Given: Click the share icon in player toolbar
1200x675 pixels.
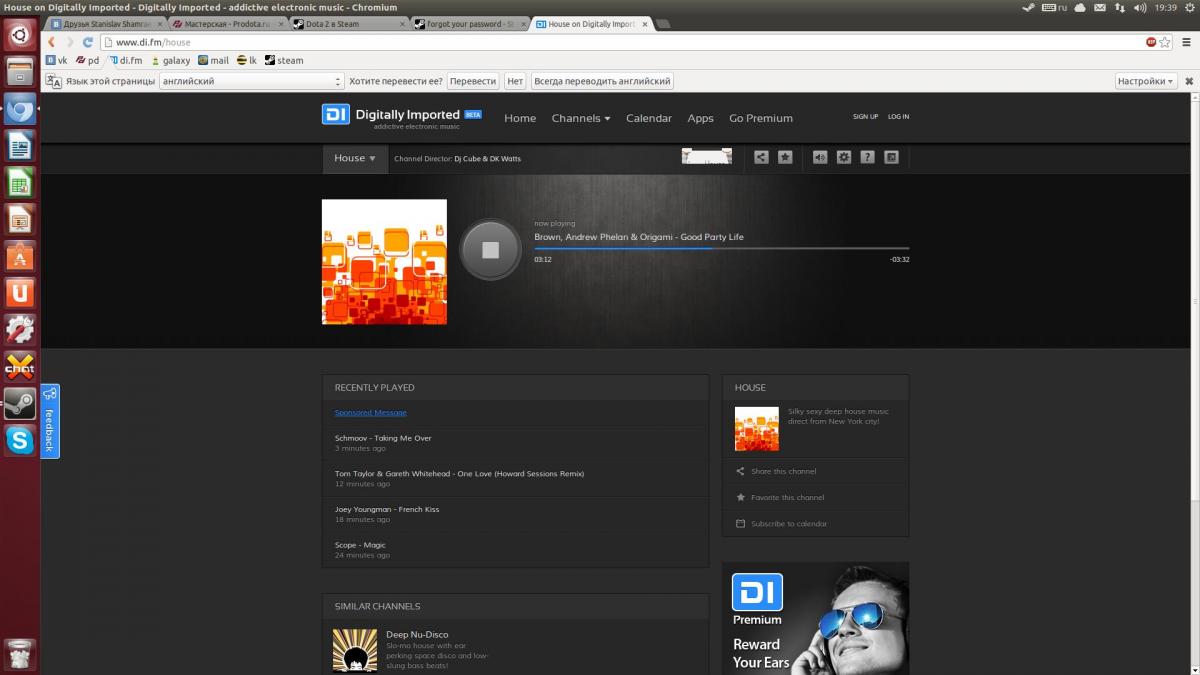Looking at the screenshot, I should (x=761, y=157).
